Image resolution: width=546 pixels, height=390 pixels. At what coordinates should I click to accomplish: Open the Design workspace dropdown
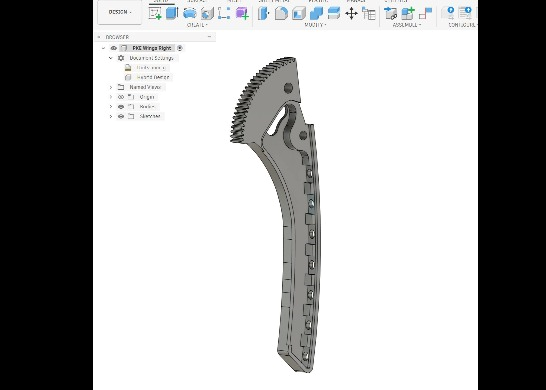click(x=120, y=12)
